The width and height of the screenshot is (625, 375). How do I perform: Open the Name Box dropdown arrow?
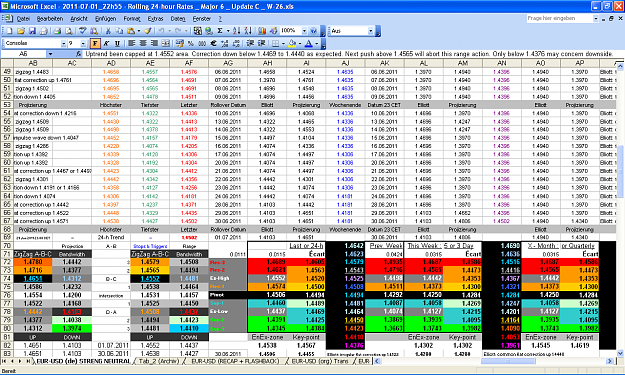[50, 54]
